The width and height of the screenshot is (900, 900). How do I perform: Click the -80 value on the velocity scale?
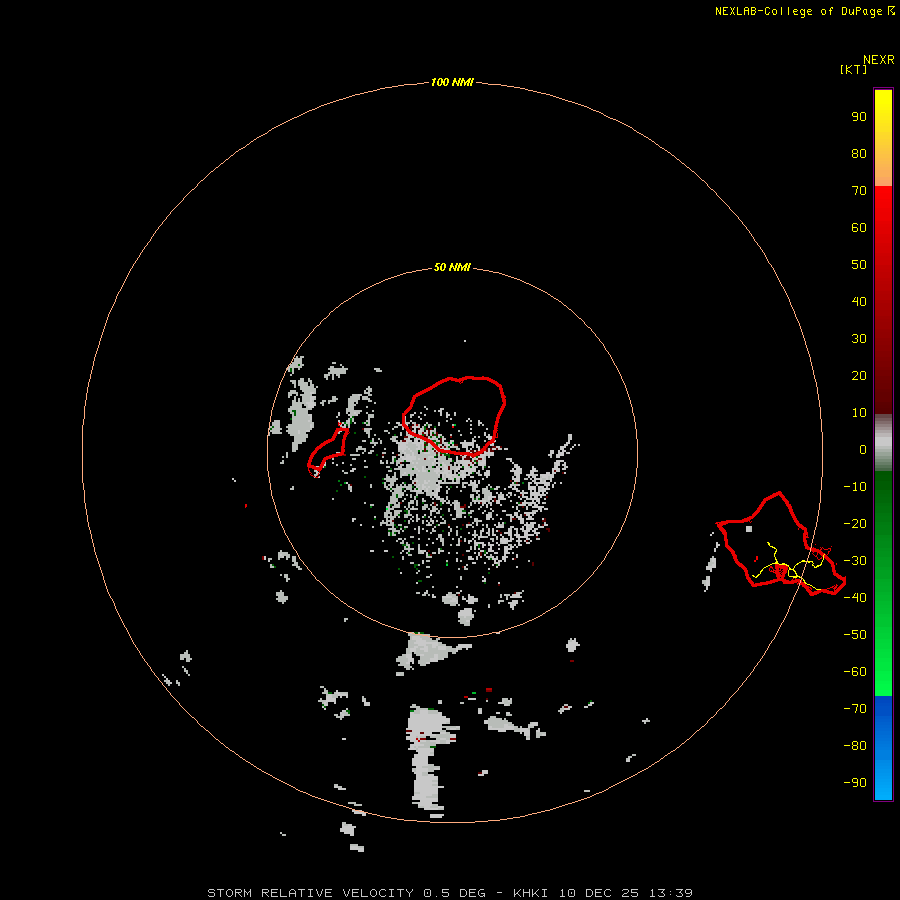coord(855,746)
